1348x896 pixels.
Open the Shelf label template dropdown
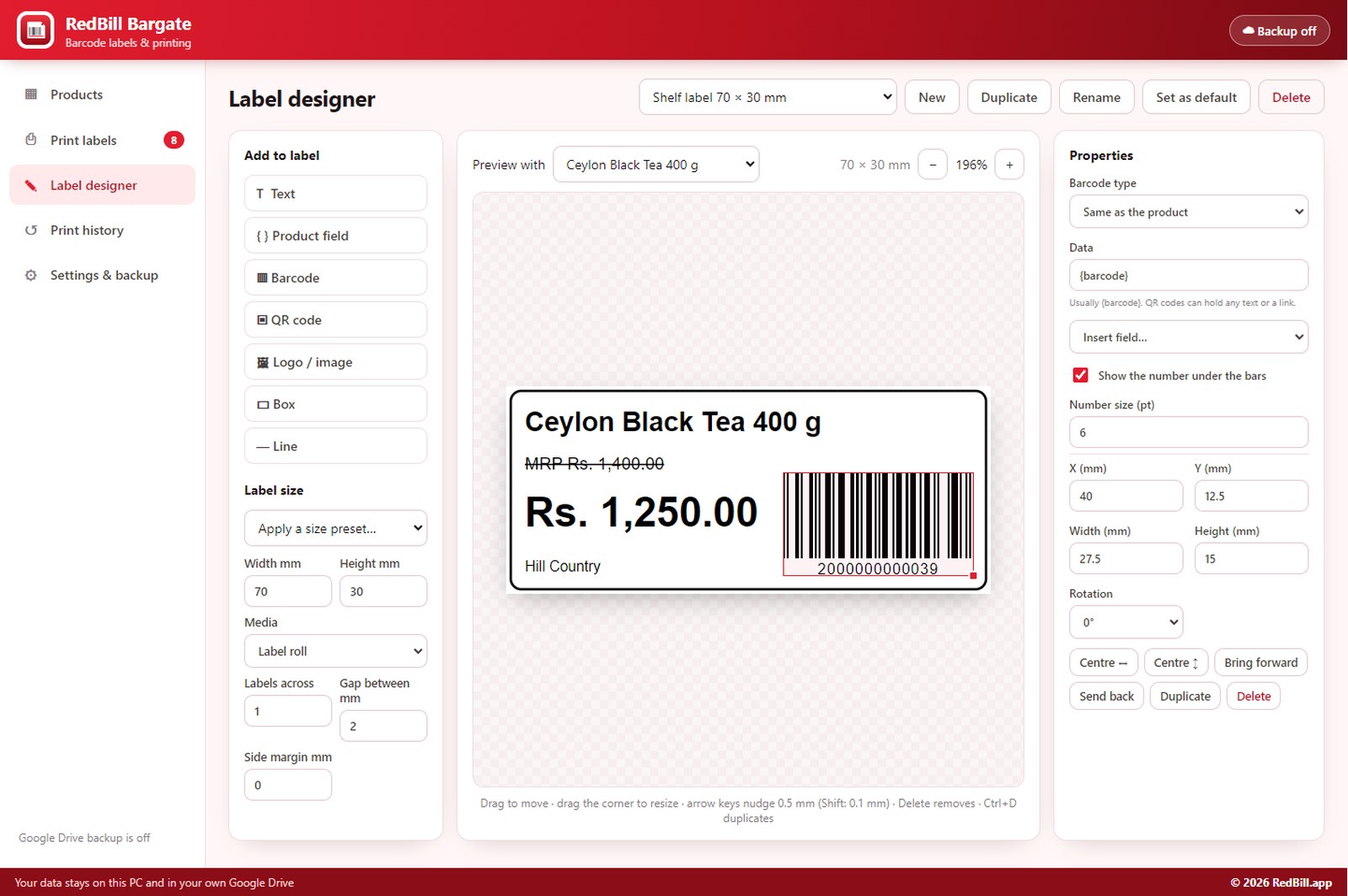[x=768, y=97]
